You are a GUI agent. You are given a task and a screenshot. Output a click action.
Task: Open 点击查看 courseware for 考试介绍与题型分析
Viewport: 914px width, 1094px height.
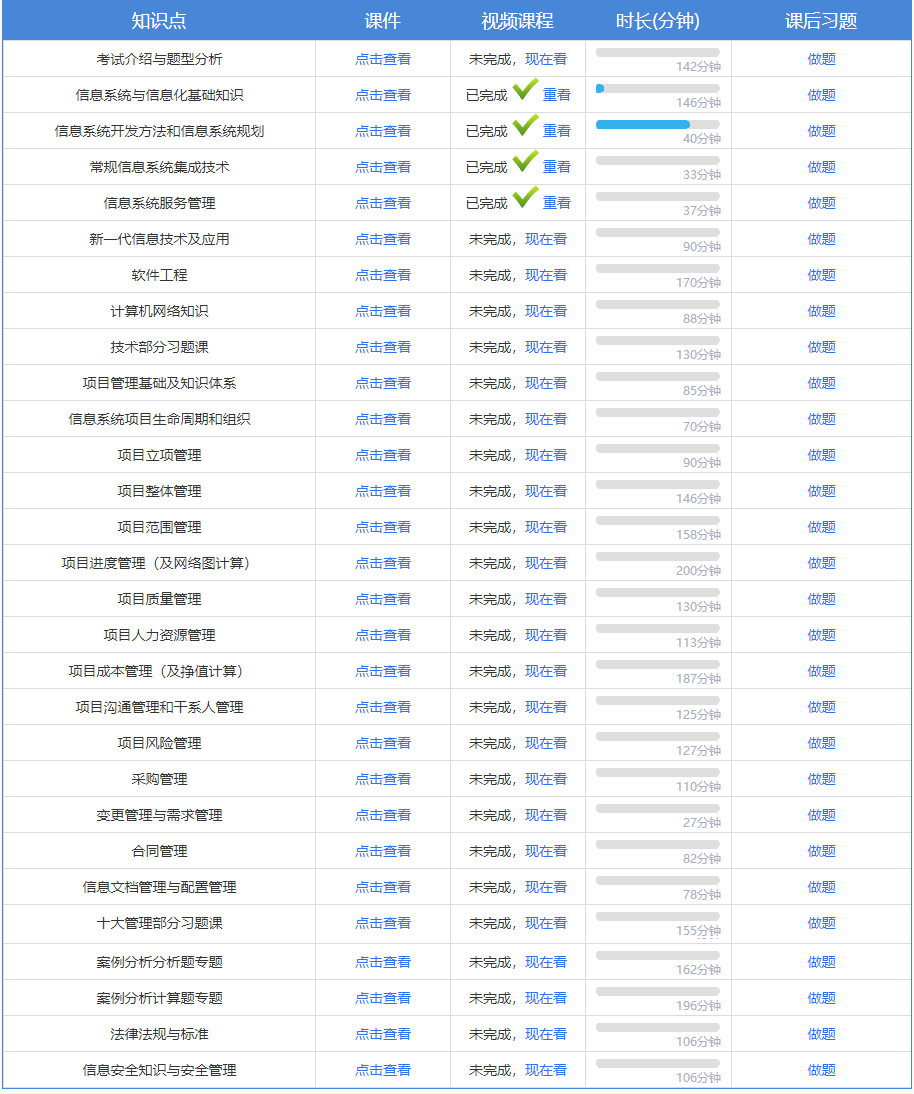tap(383, 59)
